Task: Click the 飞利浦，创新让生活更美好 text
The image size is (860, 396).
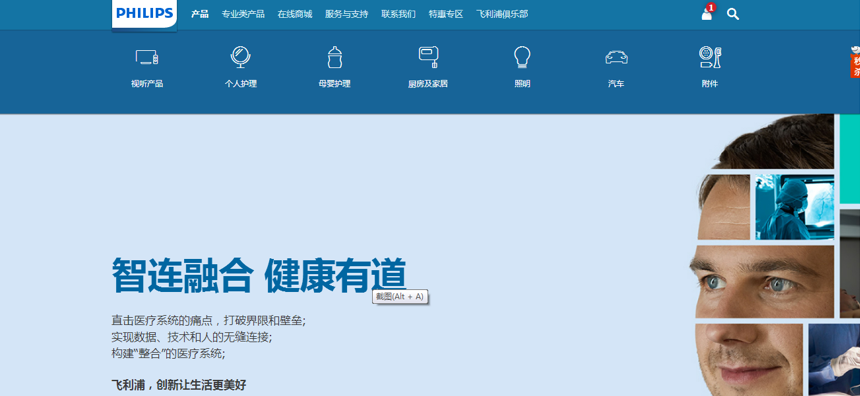Action: click(179, 384)
